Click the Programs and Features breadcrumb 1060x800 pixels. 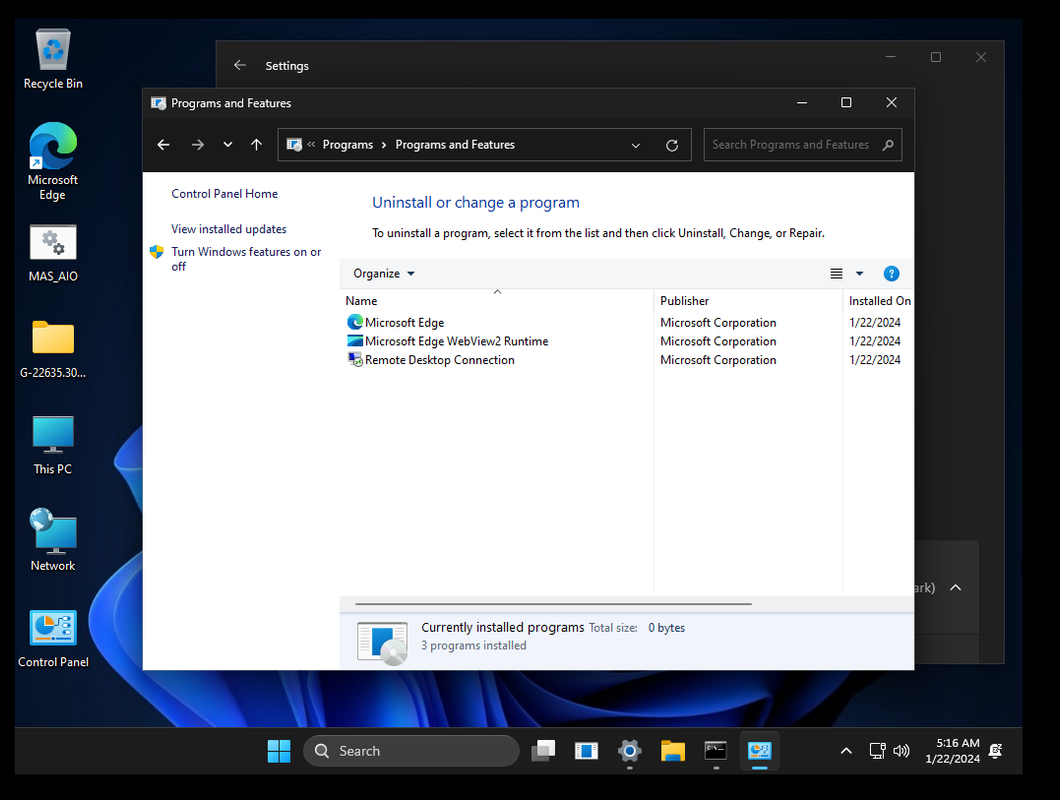[x=455, y=145]
